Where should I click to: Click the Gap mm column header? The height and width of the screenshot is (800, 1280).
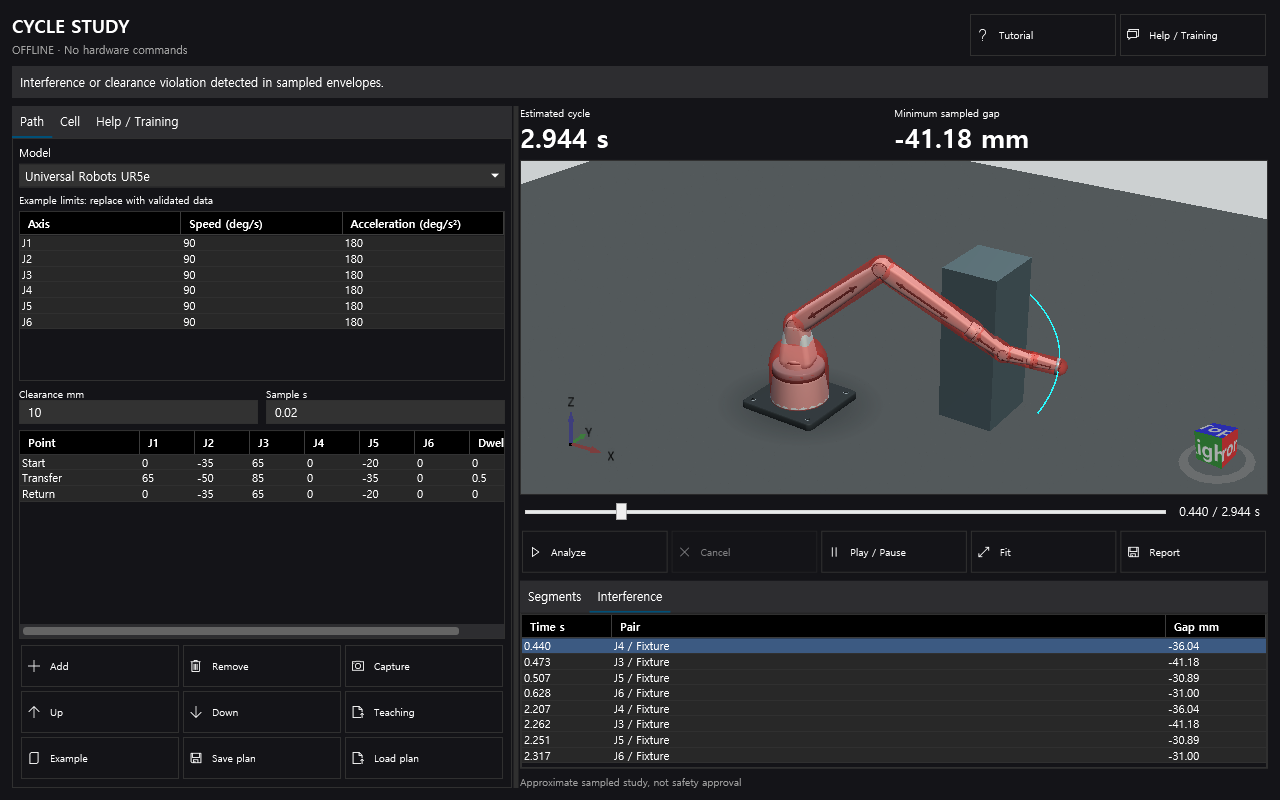(x=1216, y=627)
